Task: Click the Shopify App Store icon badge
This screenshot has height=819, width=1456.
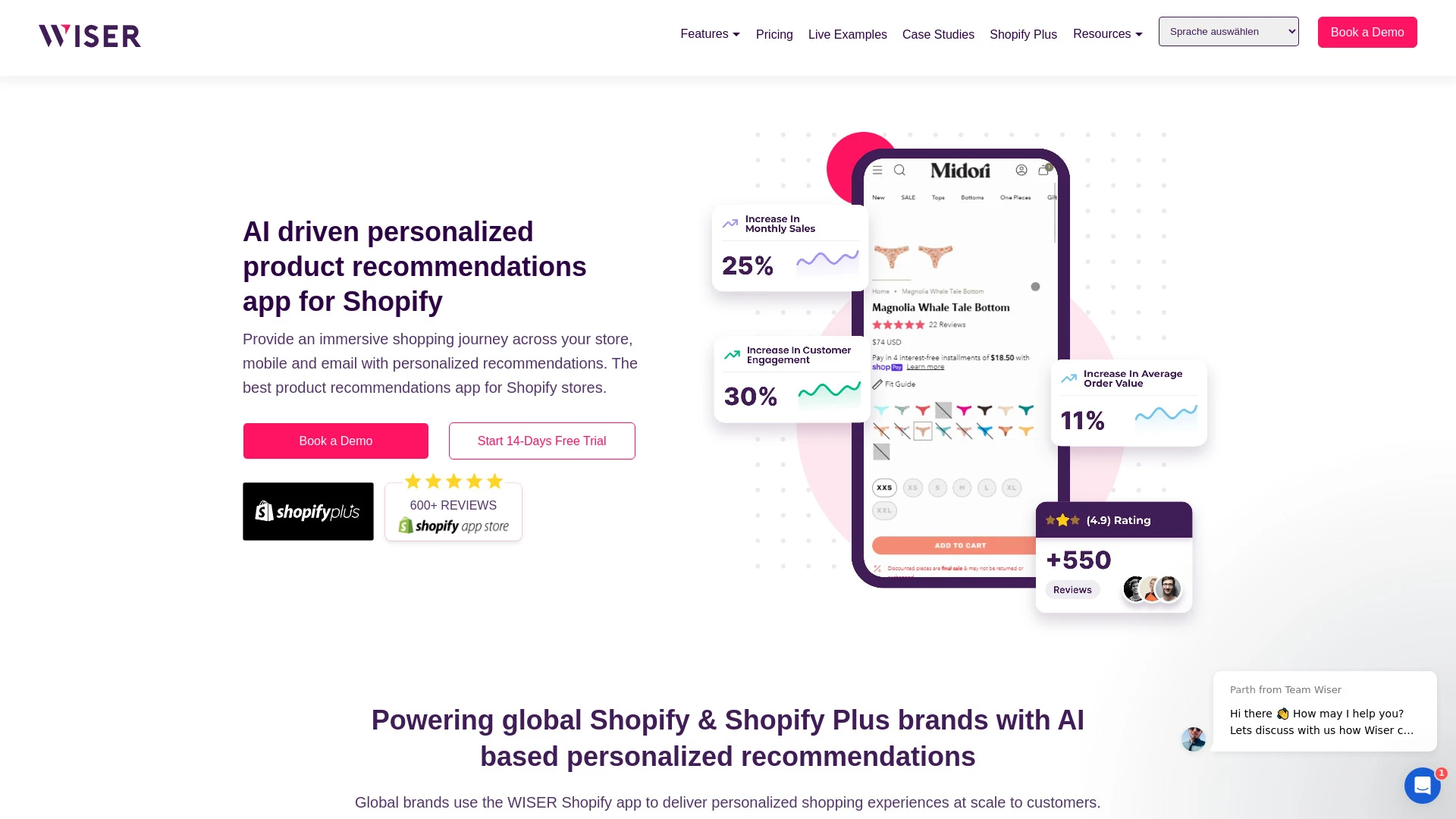Action: (x=453, y=510)
